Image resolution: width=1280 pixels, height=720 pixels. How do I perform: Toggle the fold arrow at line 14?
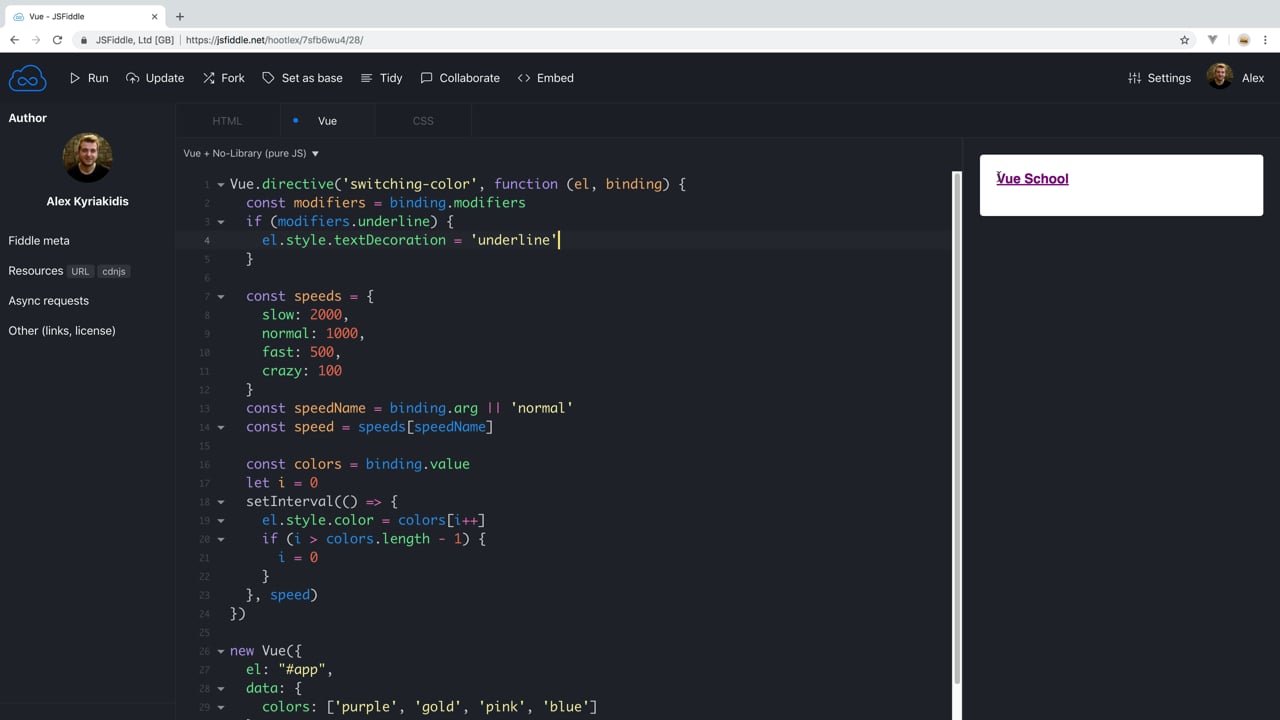coord(221,427)
